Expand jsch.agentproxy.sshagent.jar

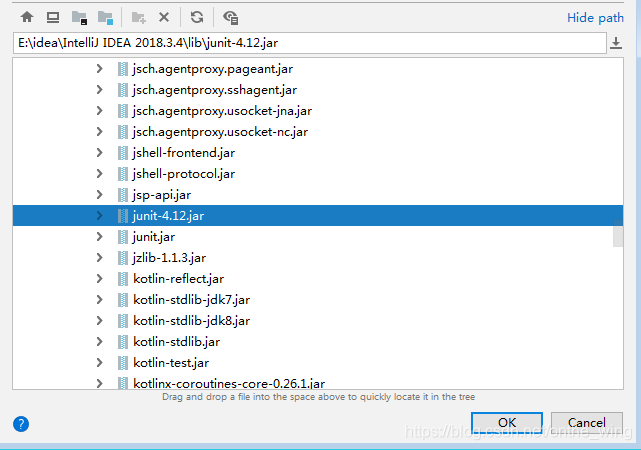(x=99, y=90)
